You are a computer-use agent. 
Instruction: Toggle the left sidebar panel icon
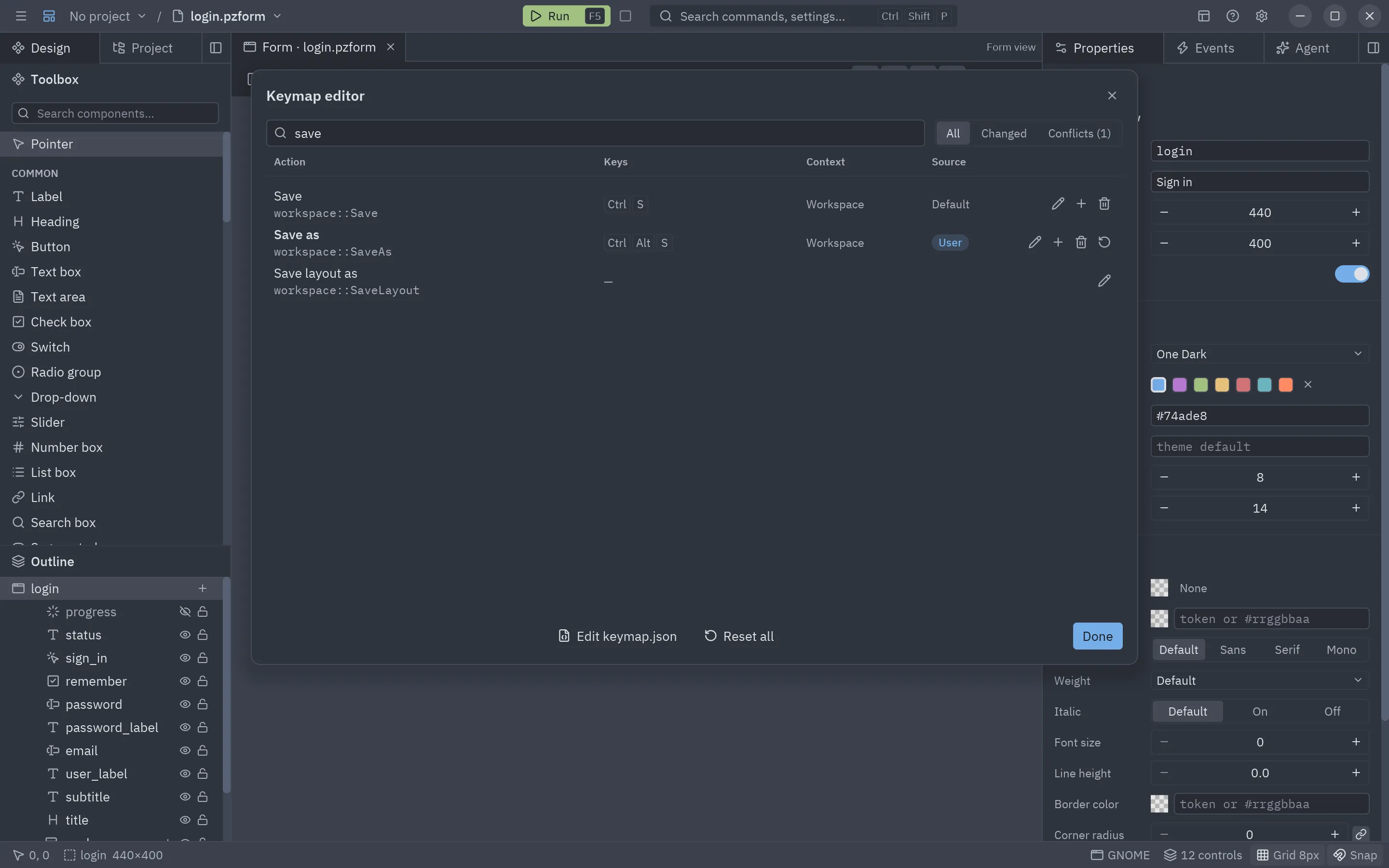coord(216,48)
